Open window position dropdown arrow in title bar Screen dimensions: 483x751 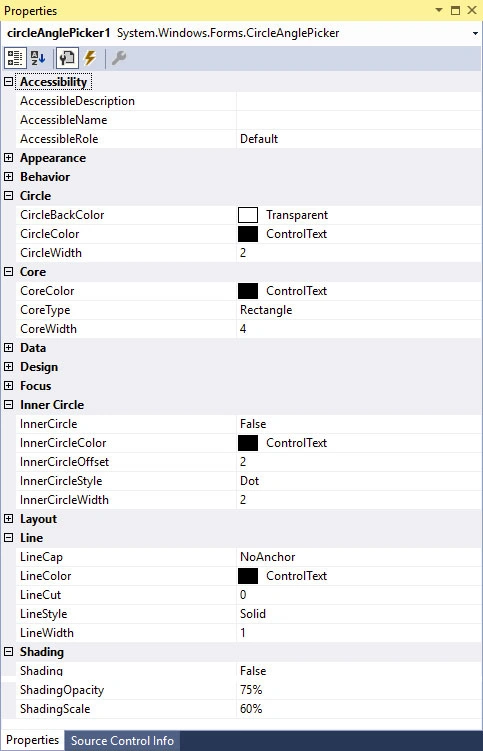tap(439, 10)
